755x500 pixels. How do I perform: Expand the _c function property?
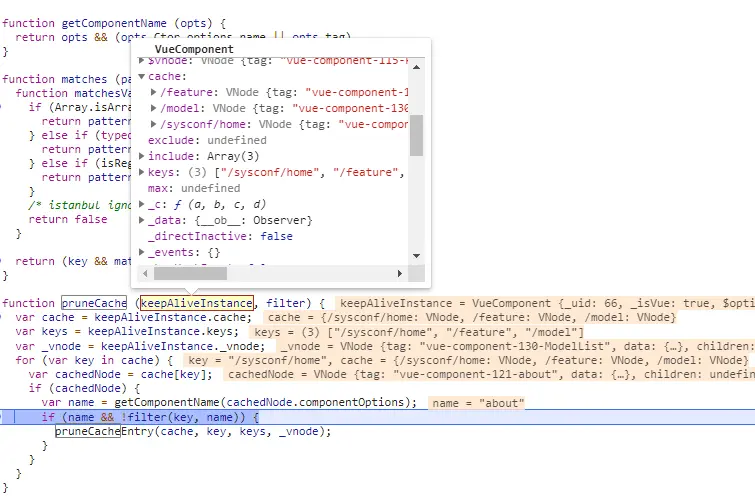click(142, 204)
